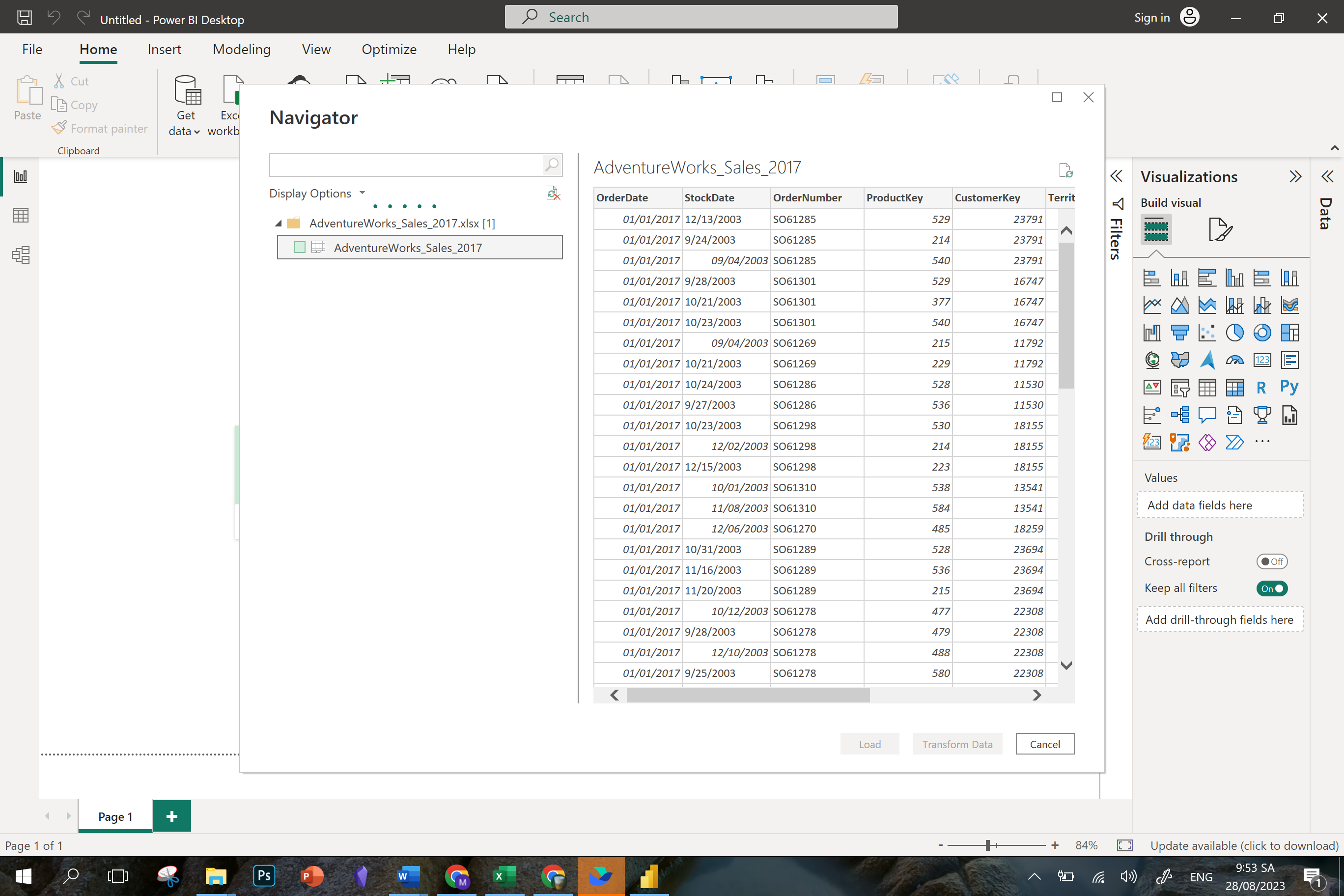Open Photoshop from the taskbar
The width and height of the screenshot is (1344, 896).
264,875
